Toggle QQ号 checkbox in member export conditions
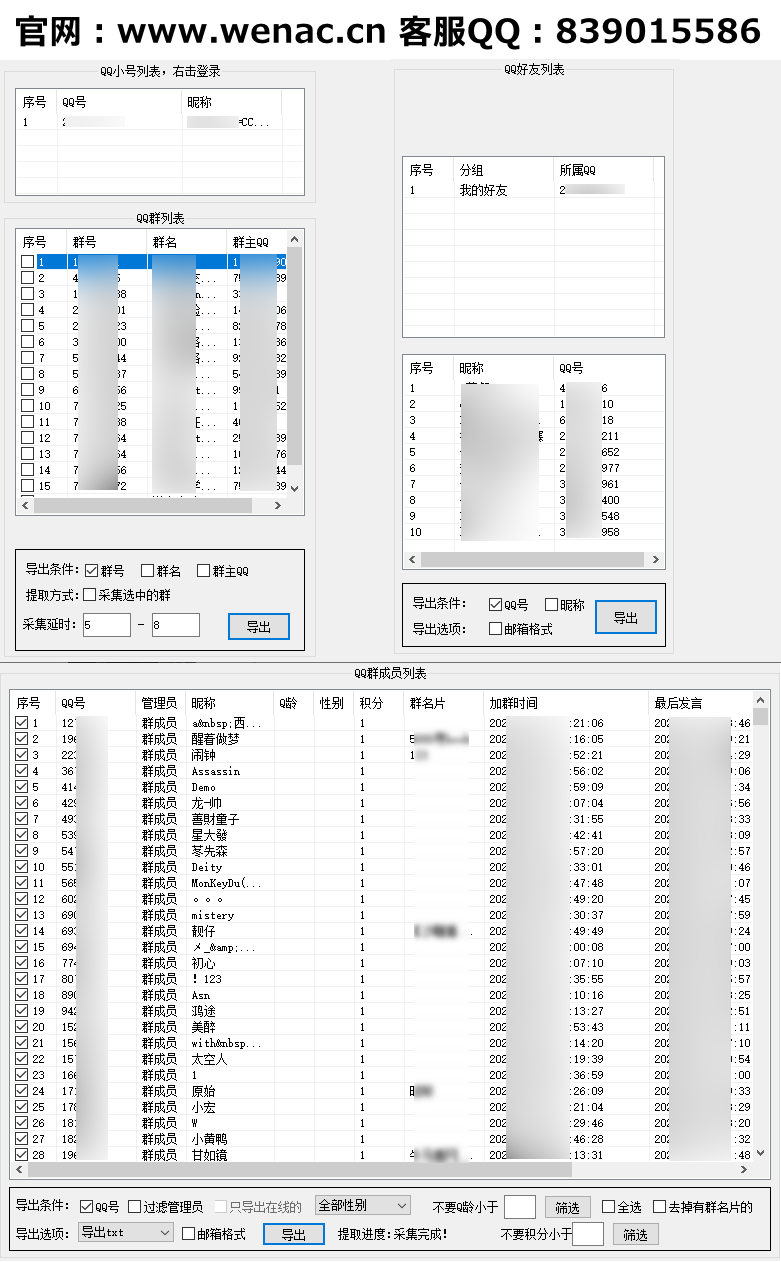The width and height of the screenshot is (781, 1262). 86,1207
